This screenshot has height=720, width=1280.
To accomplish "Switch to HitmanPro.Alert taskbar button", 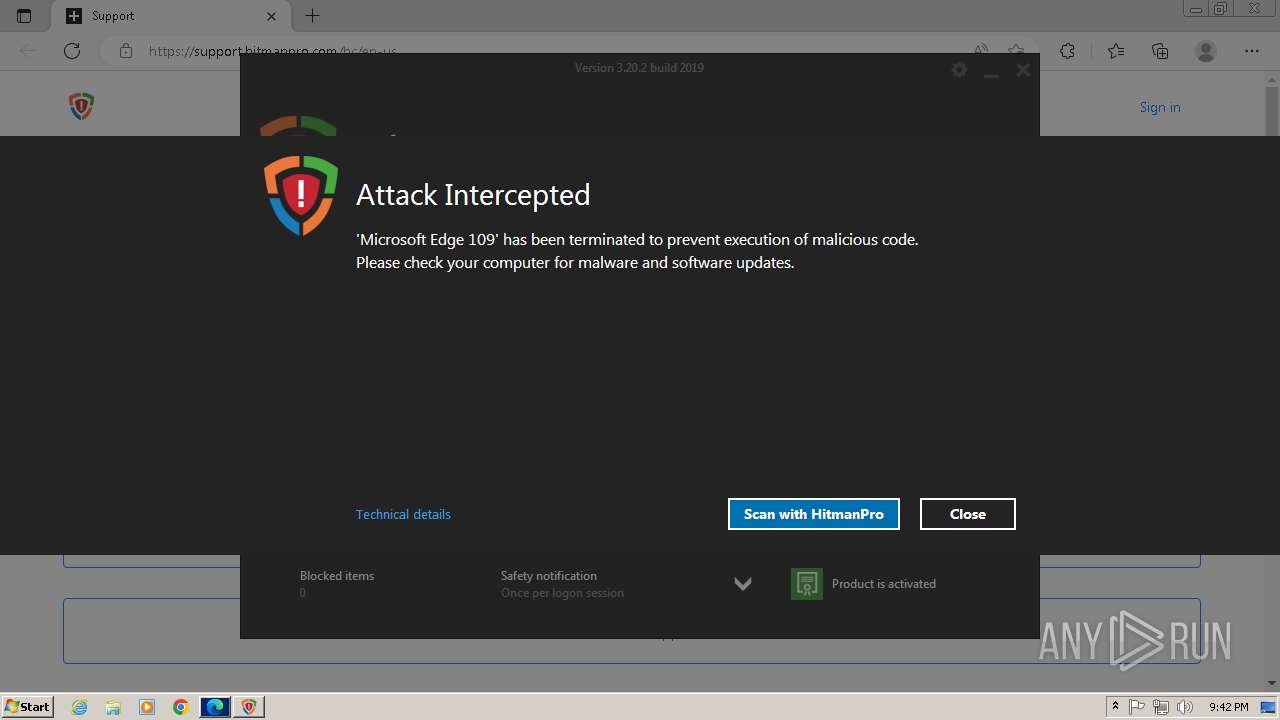I will point(249,707).
